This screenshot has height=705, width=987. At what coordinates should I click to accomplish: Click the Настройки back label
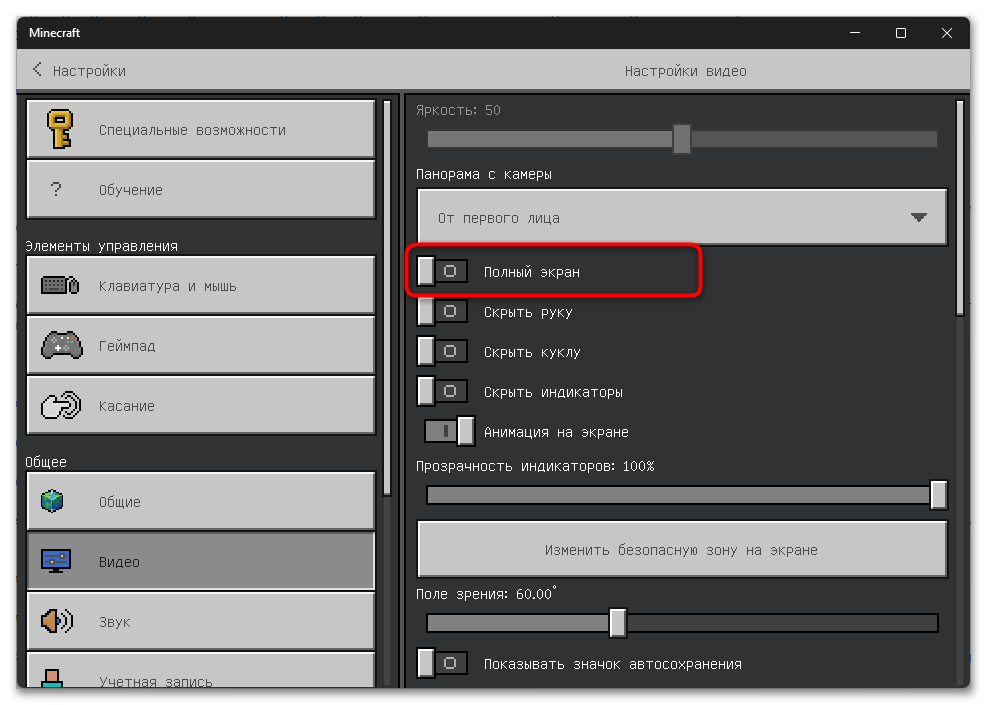coord(89,70)
